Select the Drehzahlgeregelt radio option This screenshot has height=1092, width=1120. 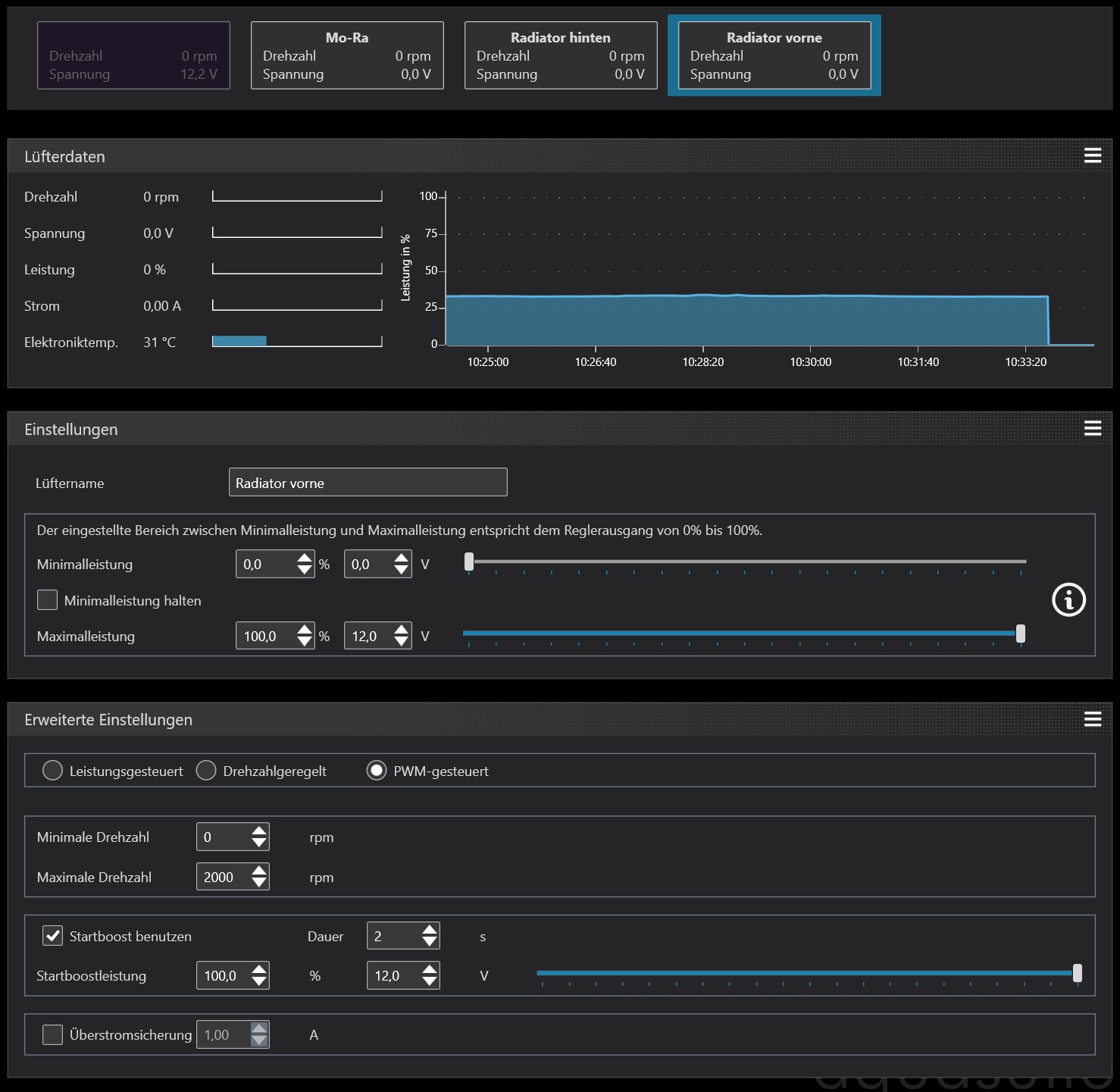pos(206,771)
